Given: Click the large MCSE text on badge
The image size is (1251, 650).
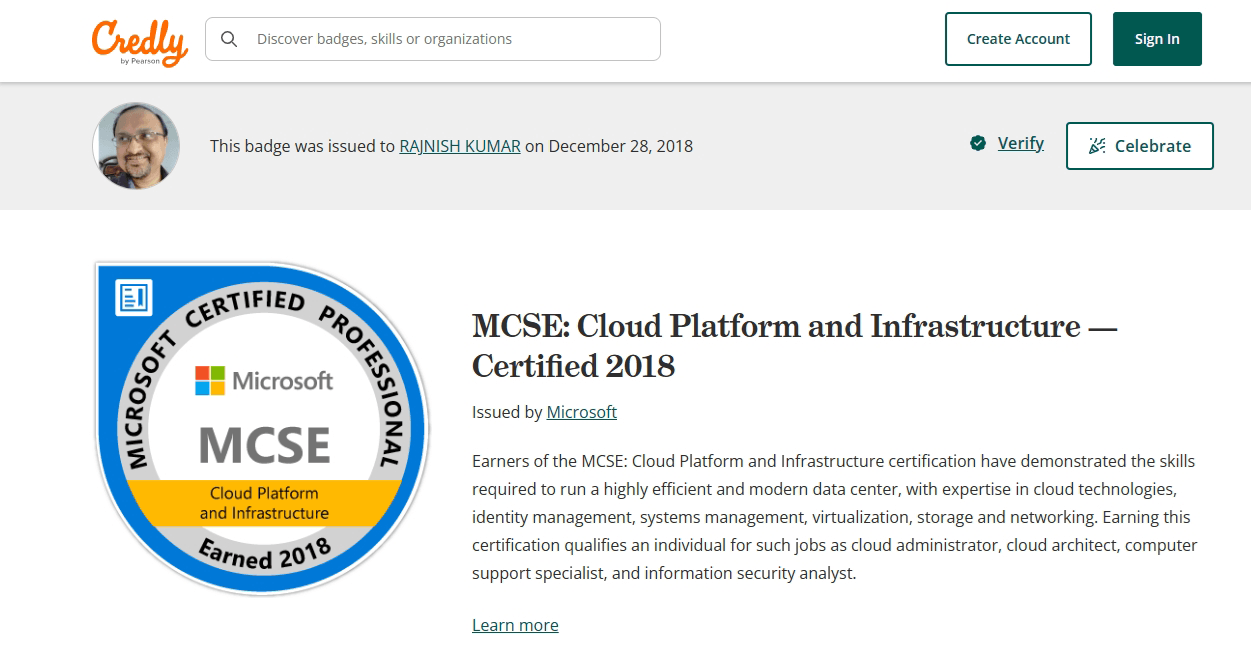Looking at the screenshot, I should (x=264, y=445).
